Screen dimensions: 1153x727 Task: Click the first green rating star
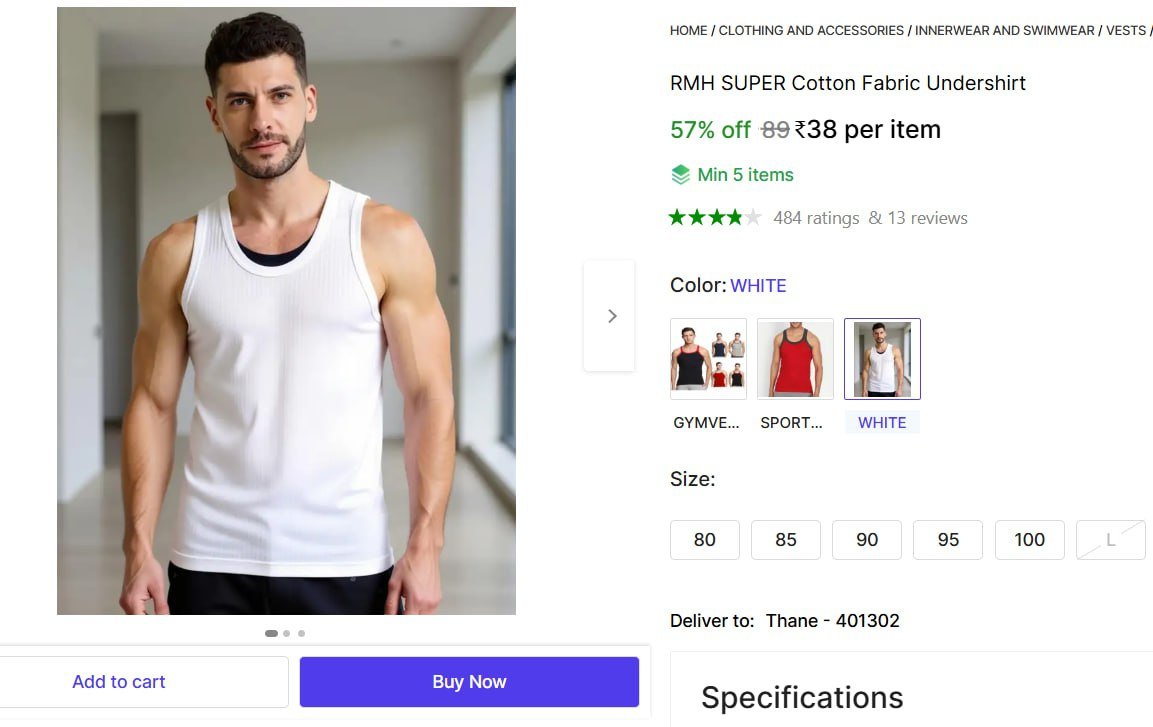point(676,216)
